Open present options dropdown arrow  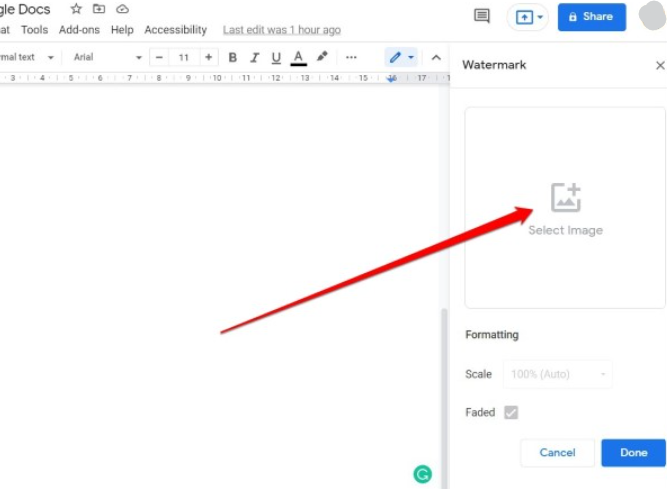pyautogui.click(x=540, y=17)
